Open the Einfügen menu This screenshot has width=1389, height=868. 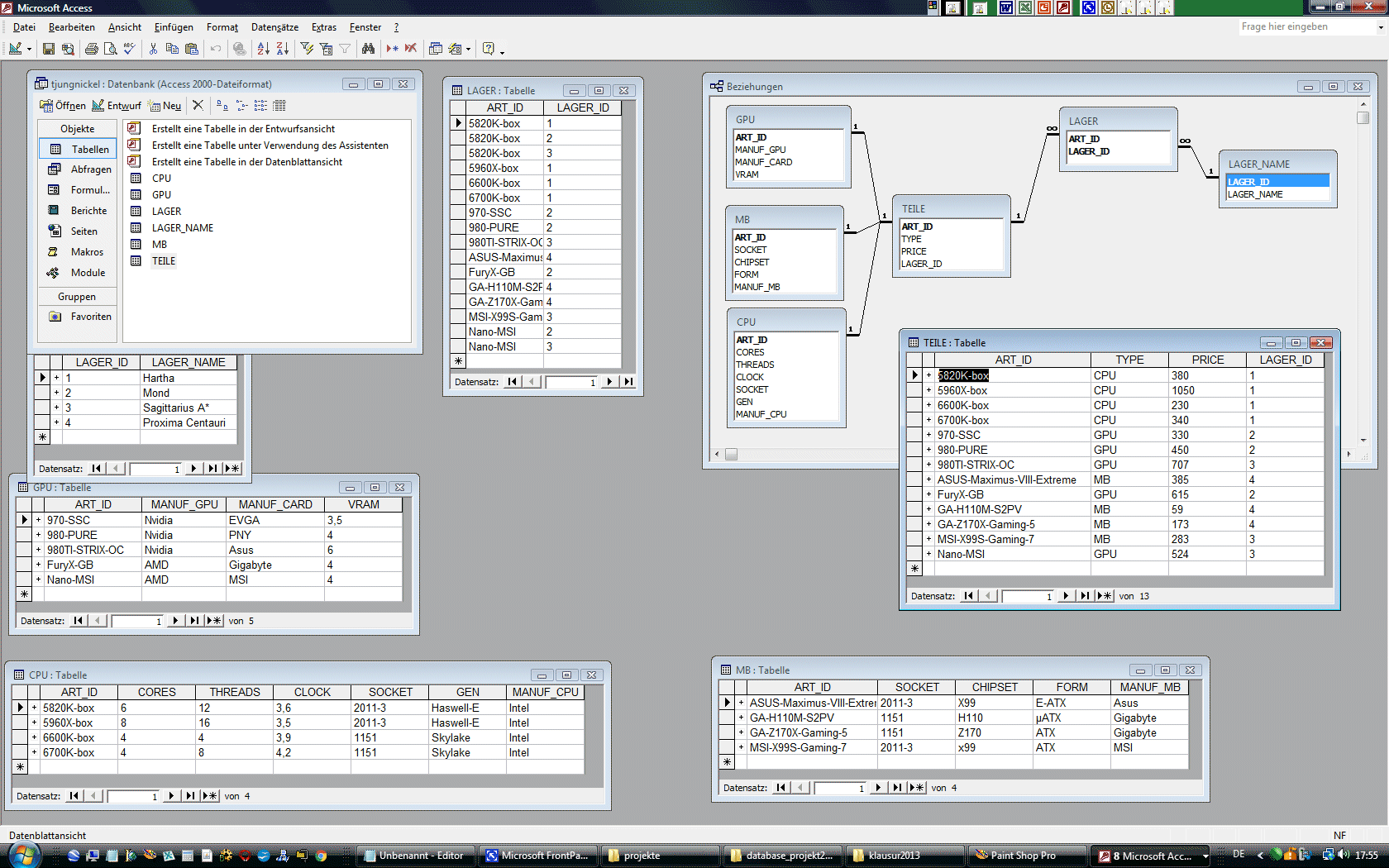click(174, 27)
